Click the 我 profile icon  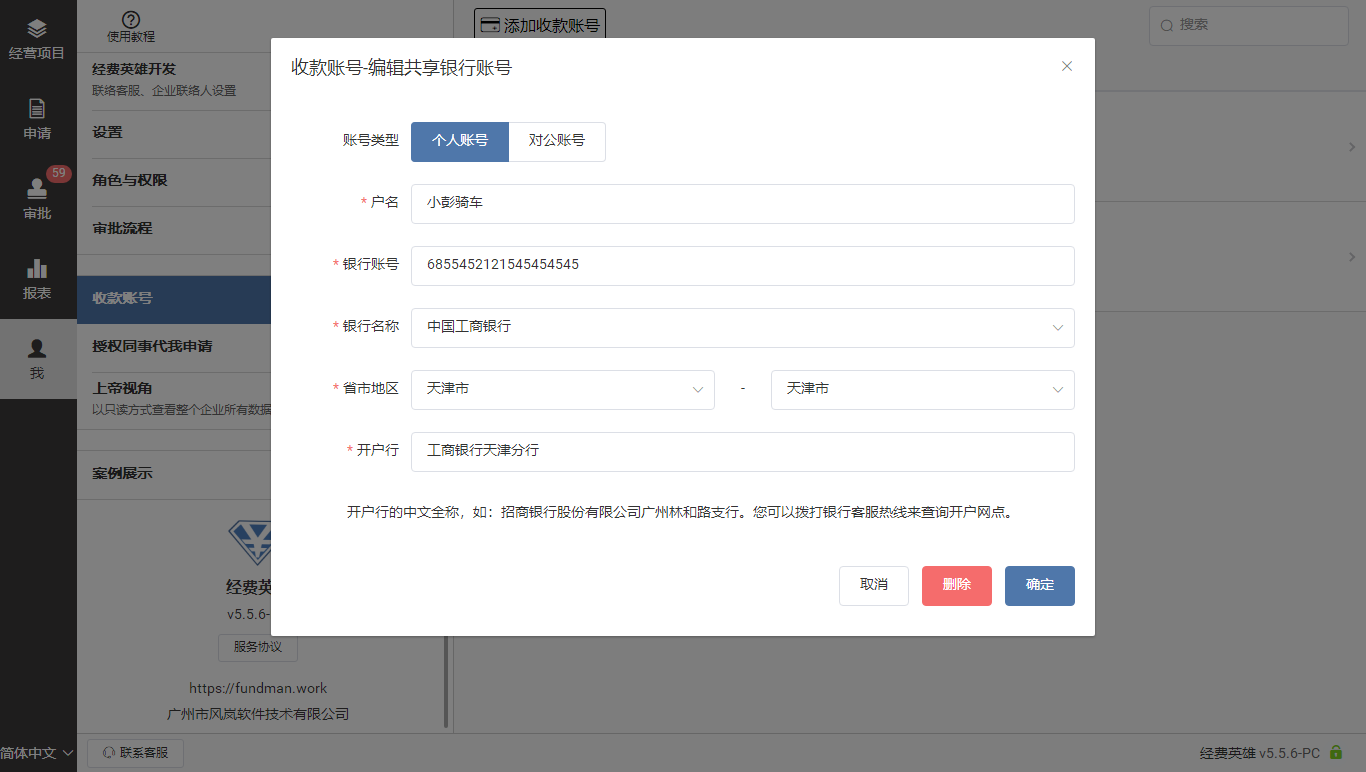coord(37,348)
